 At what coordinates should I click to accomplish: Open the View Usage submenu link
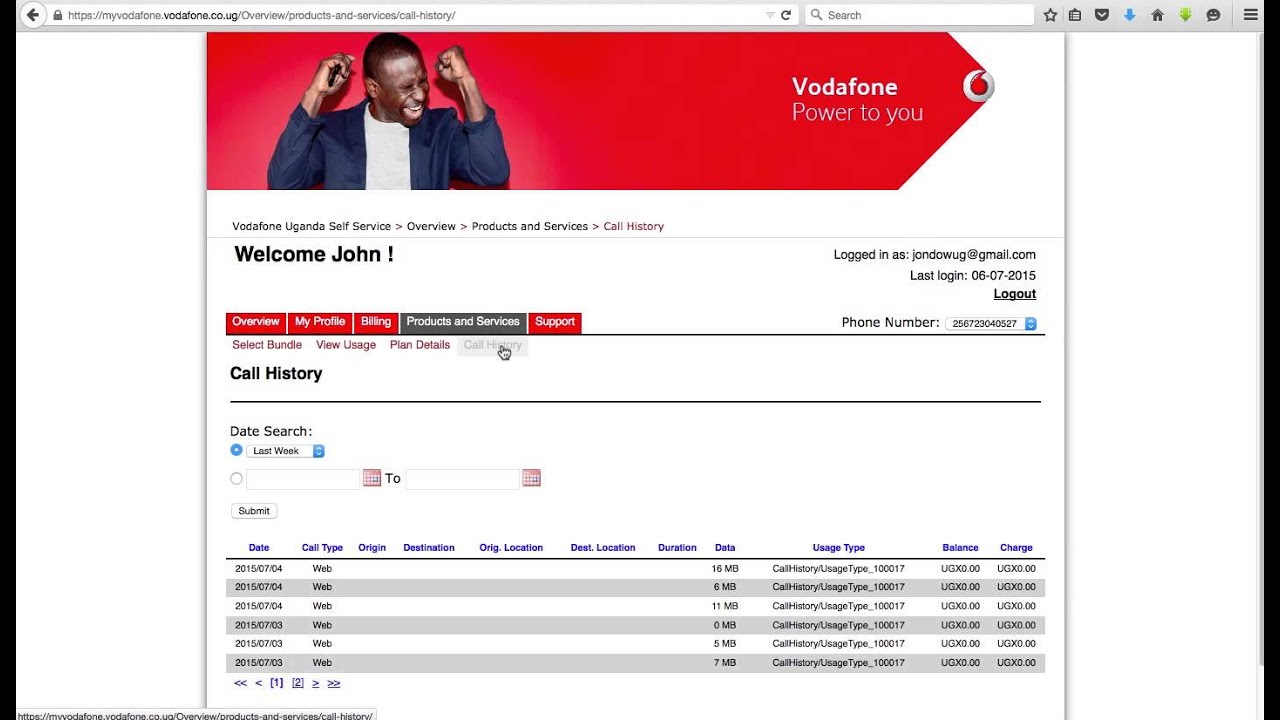coord(346,345)
